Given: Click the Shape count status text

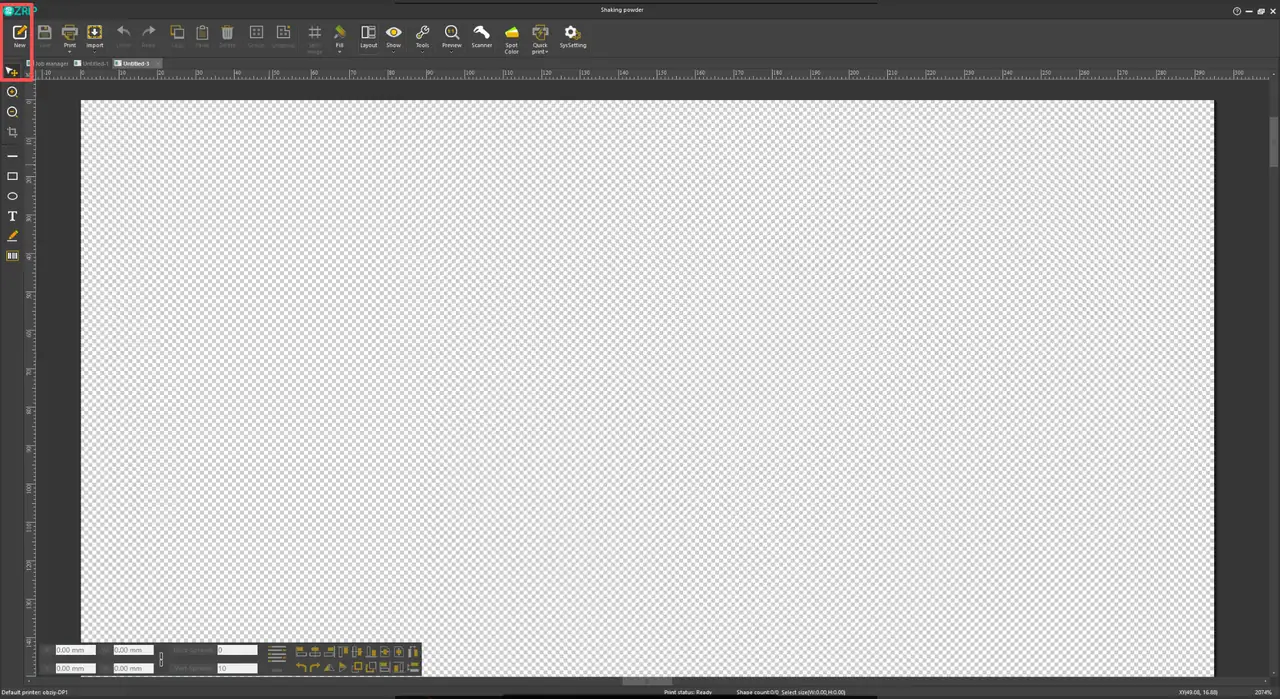Looking at the screenshot, I should 757,692.
